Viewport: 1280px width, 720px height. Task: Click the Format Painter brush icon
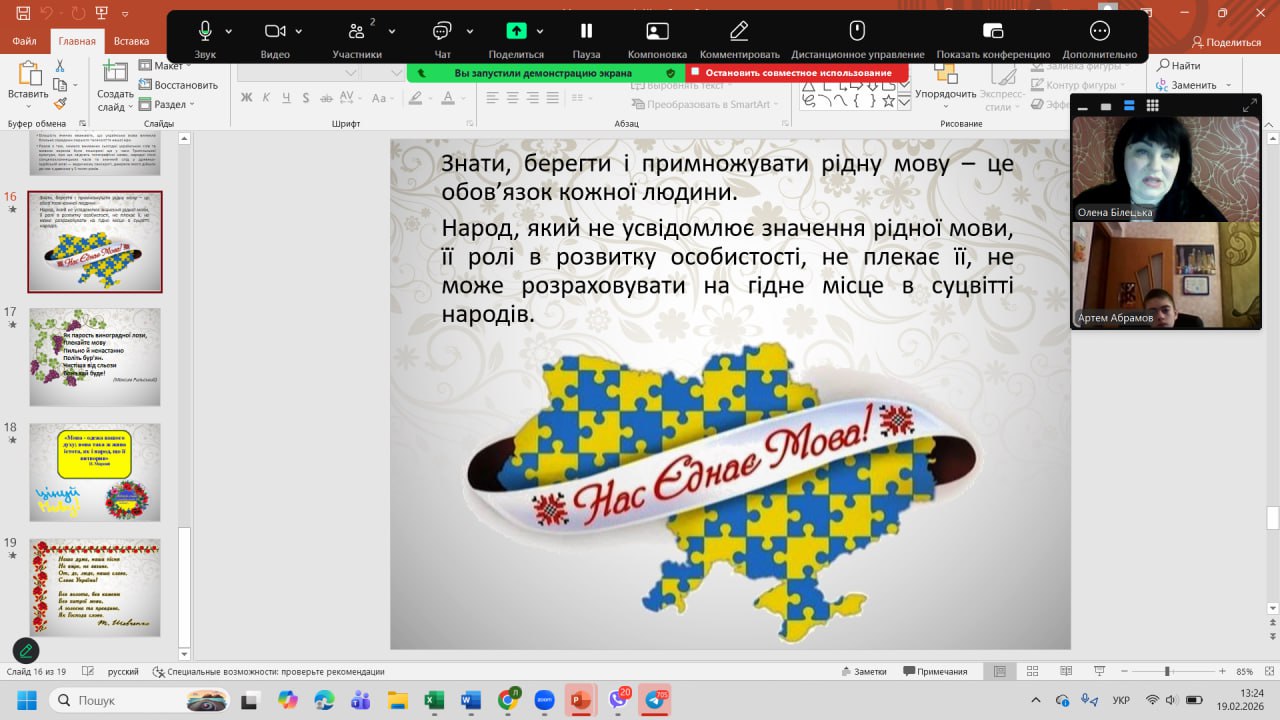59,103
